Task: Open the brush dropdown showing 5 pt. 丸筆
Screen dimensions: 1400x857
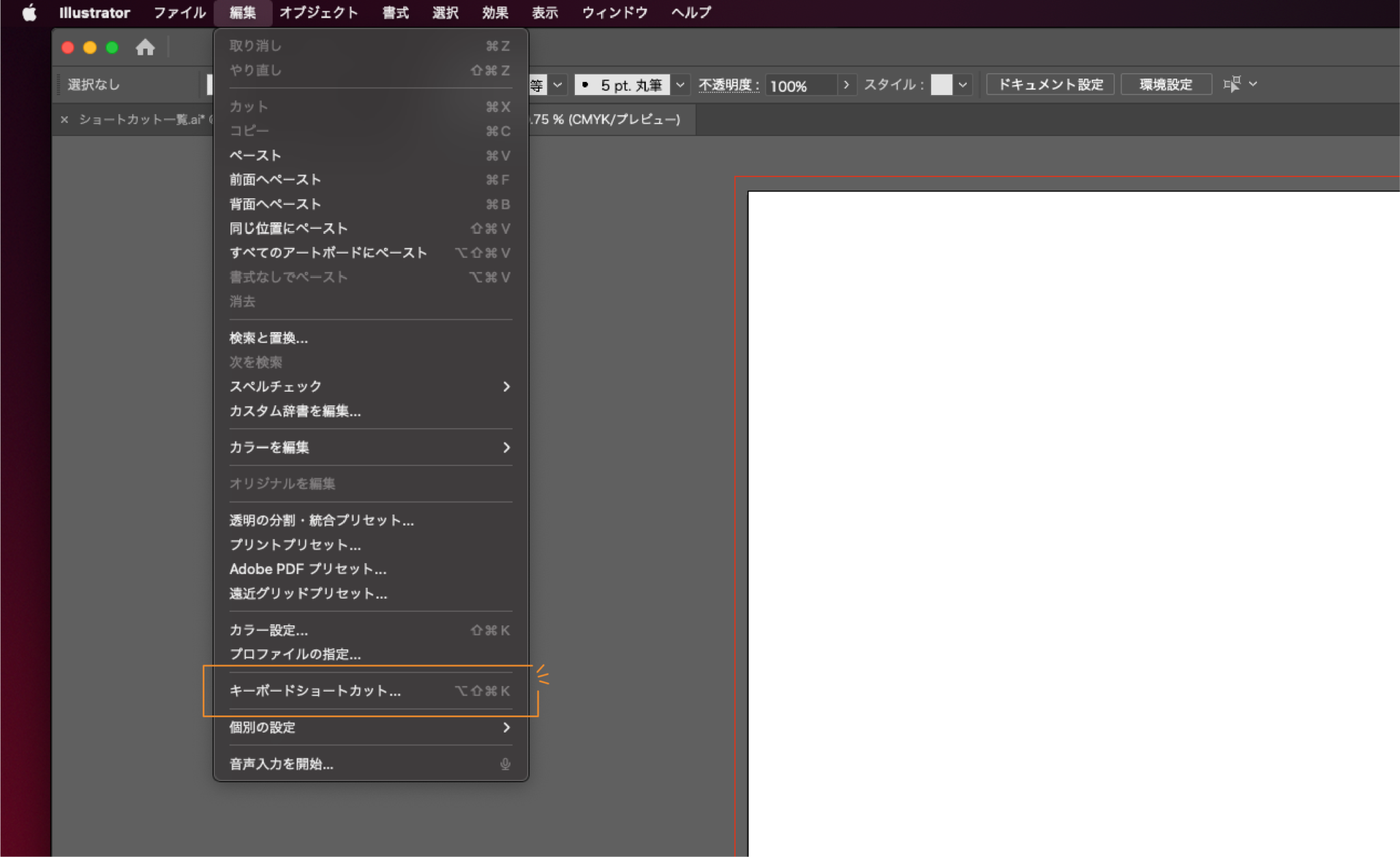Action: coord(679,85)
